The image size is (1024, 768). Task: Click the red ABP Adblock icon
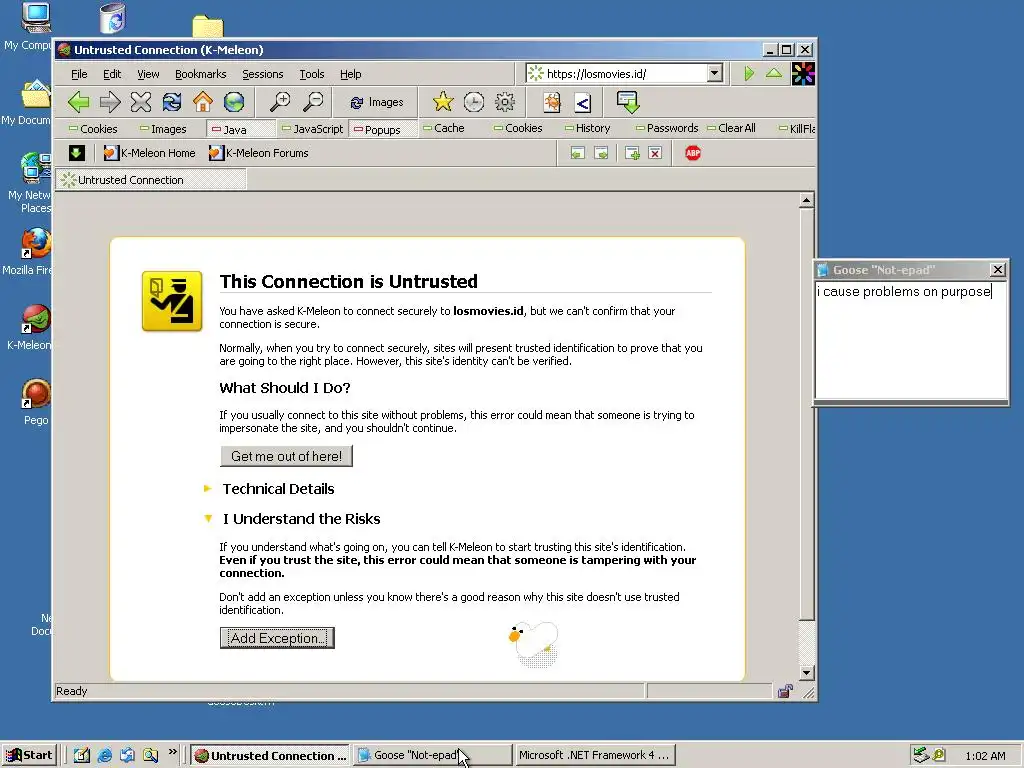coord(693,153)
